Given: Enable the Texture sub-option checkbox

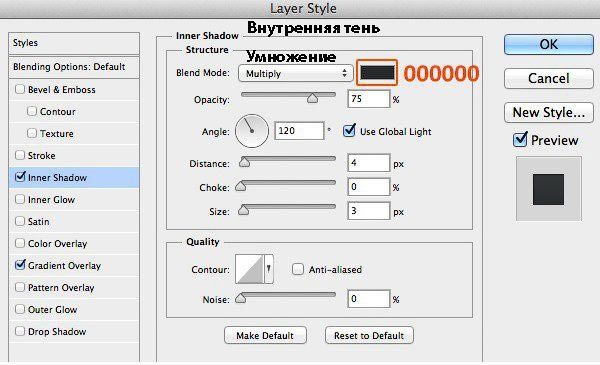Looking at the screenshot, I should pyautogui.click(x=32, y=133).
